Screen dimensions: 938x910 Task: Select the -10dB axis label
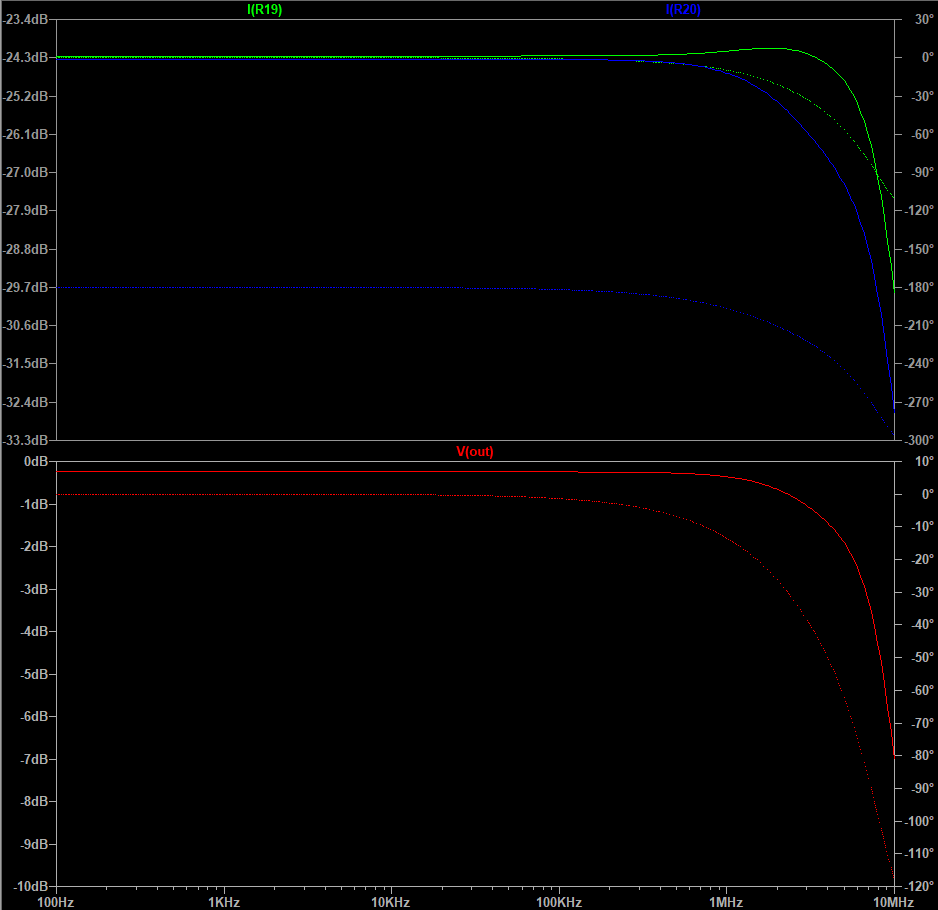click(x=31, y=886)
